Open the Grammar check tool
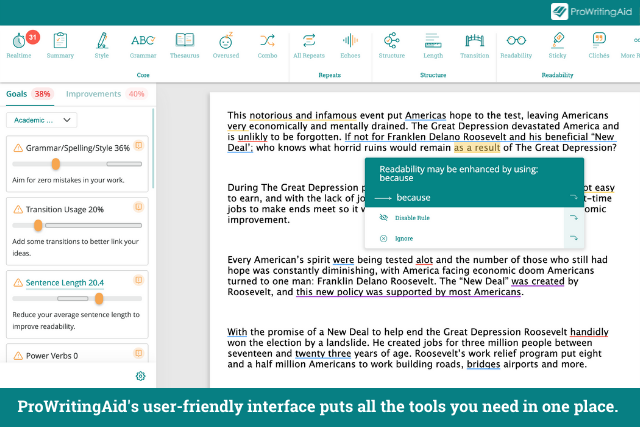 pos(143,45)
